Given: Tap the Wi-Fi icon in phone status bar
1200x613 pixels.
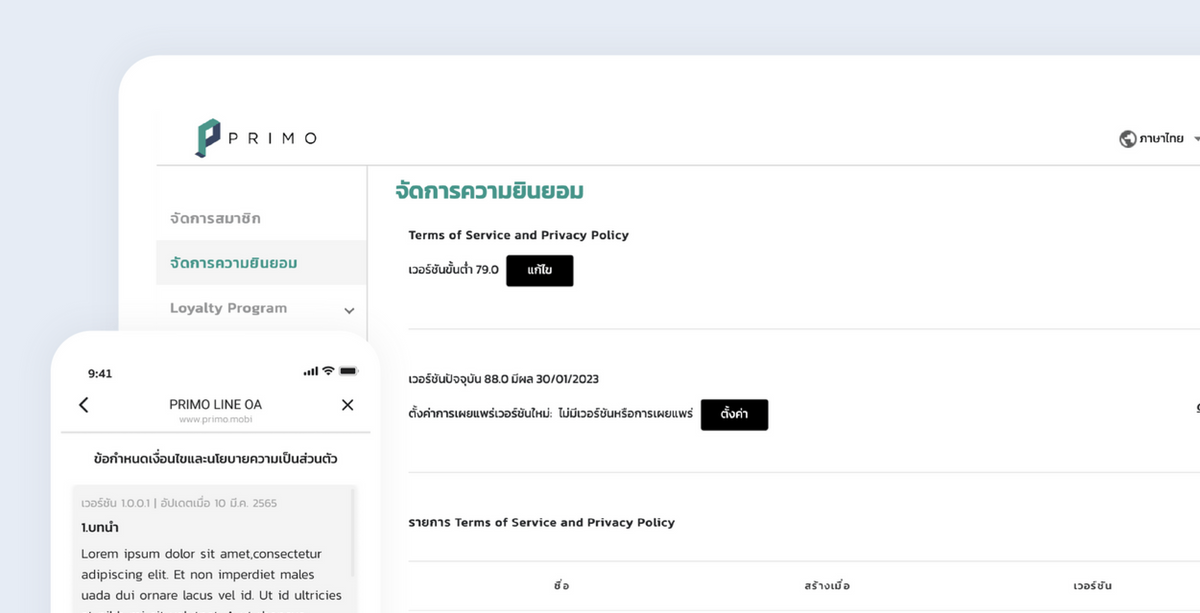Looking at the screenshot, I should [328, 371].
